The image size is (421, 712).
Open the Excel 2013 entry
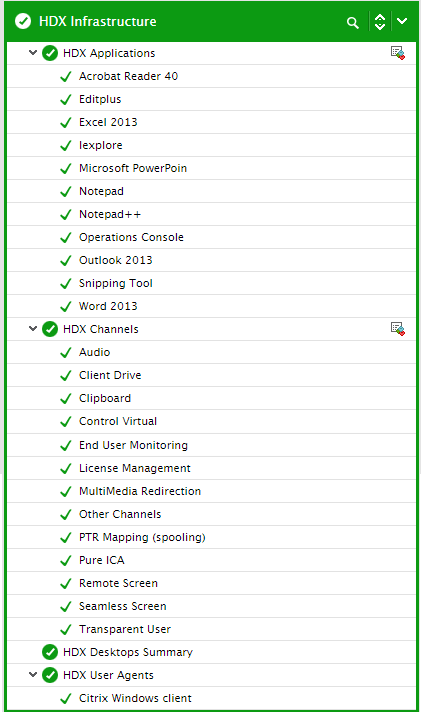pos(108,122)
